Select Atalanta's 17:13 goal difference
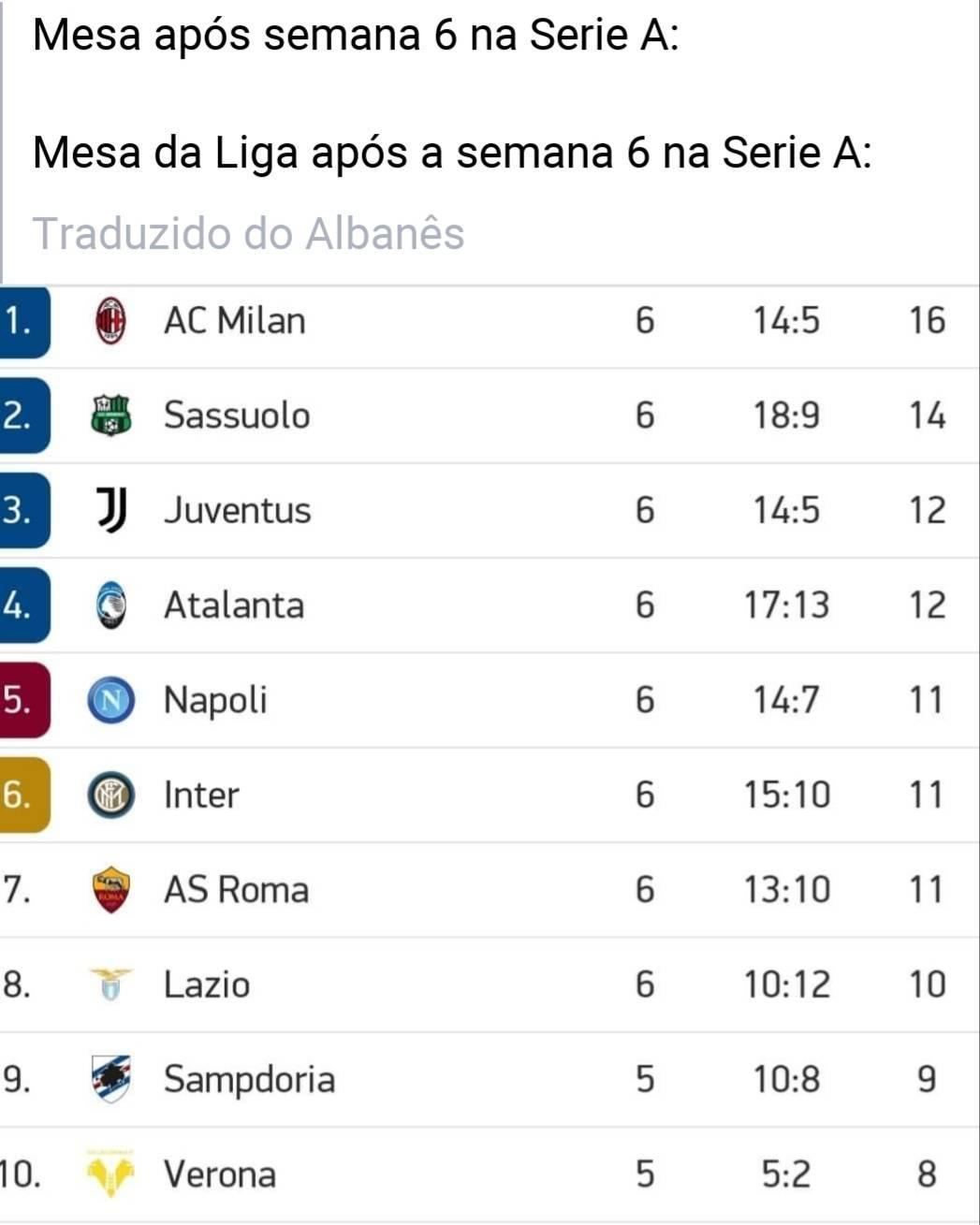 tap(786, 605)
